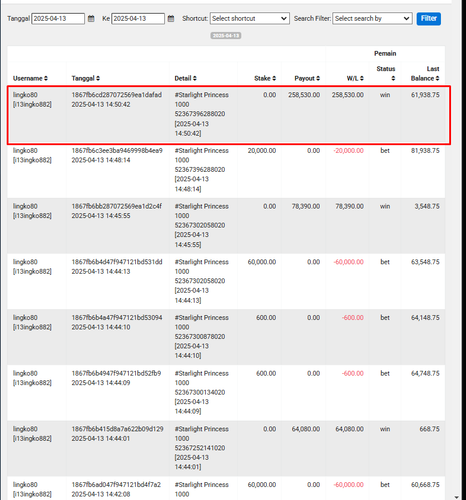
Task: Click last balance 63,548.75
Action: point(425,262)
